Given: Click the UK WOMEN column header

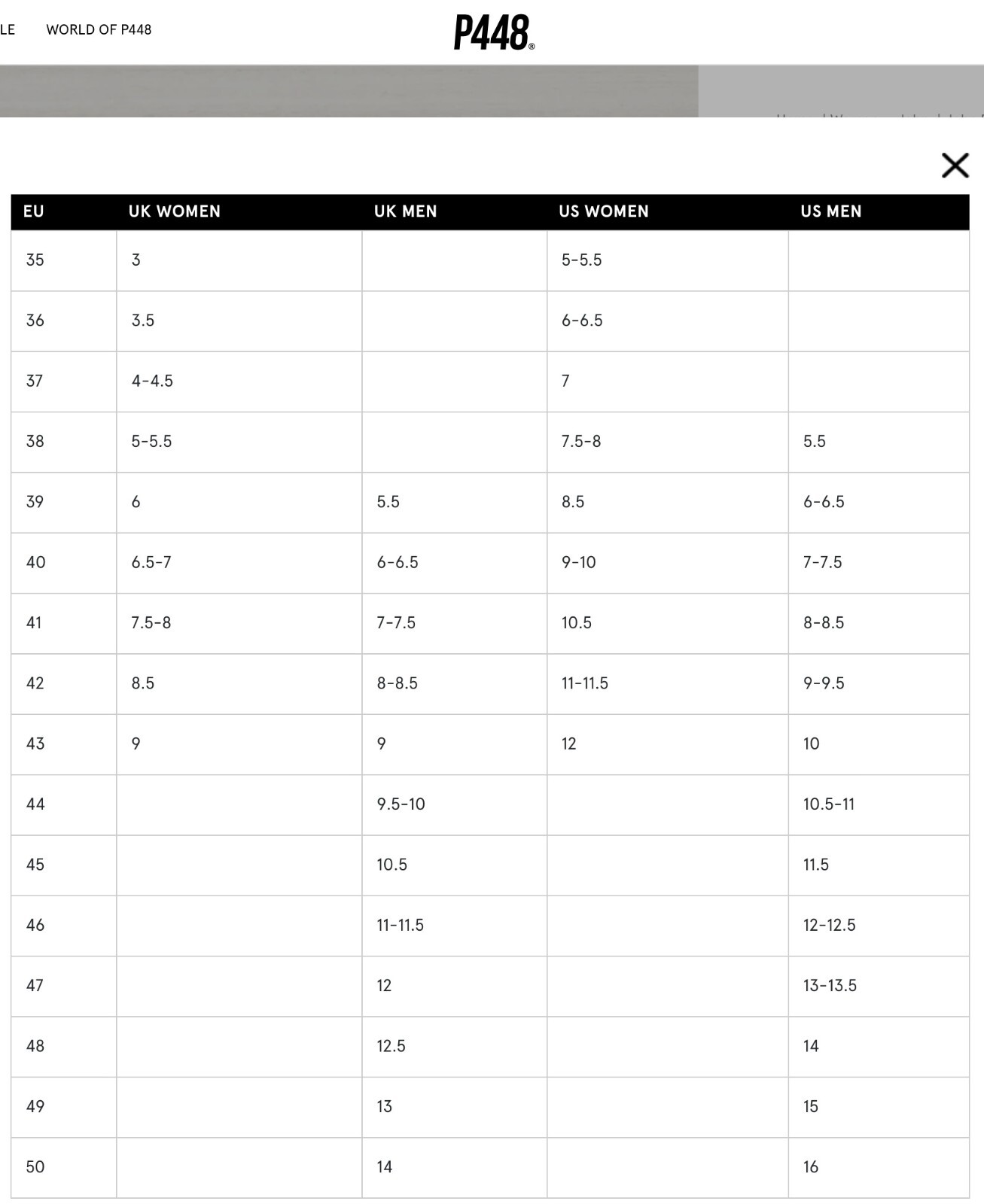Looking at the screenshot, I should pyautogui.click(x=175, y=211).
